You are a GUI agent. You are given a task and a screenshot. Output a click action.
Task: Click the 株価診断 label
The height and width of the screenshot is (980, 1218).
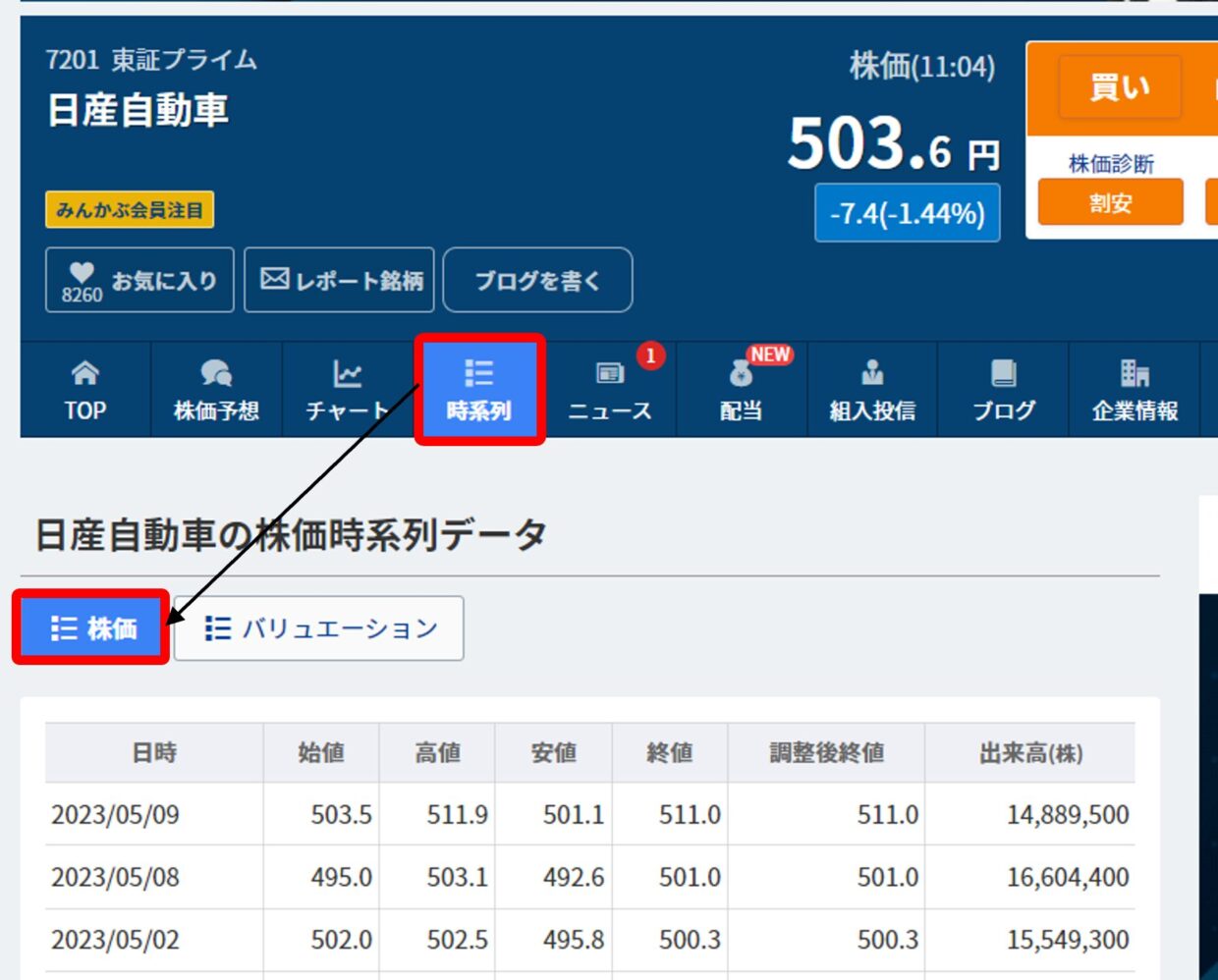coord(1111,164)
